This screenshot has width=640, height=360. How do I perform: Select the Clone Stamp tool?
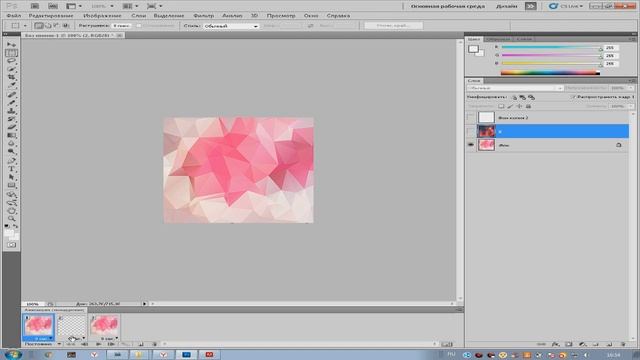pos(11,111)
